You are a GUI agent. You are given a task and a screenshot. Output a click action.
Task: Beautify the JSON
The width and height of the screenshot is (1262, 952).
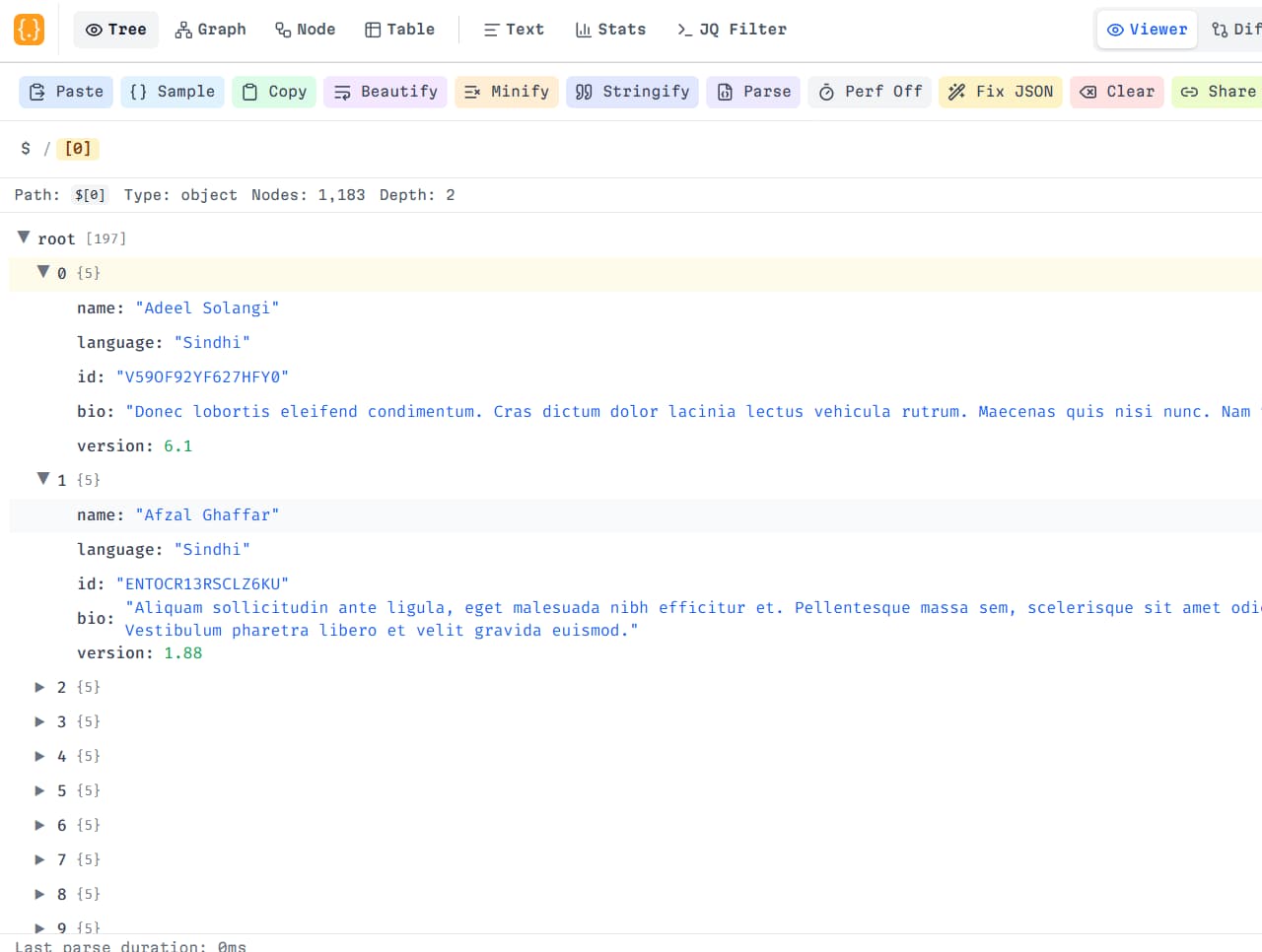pyautogui.click(x=386, y=92)
